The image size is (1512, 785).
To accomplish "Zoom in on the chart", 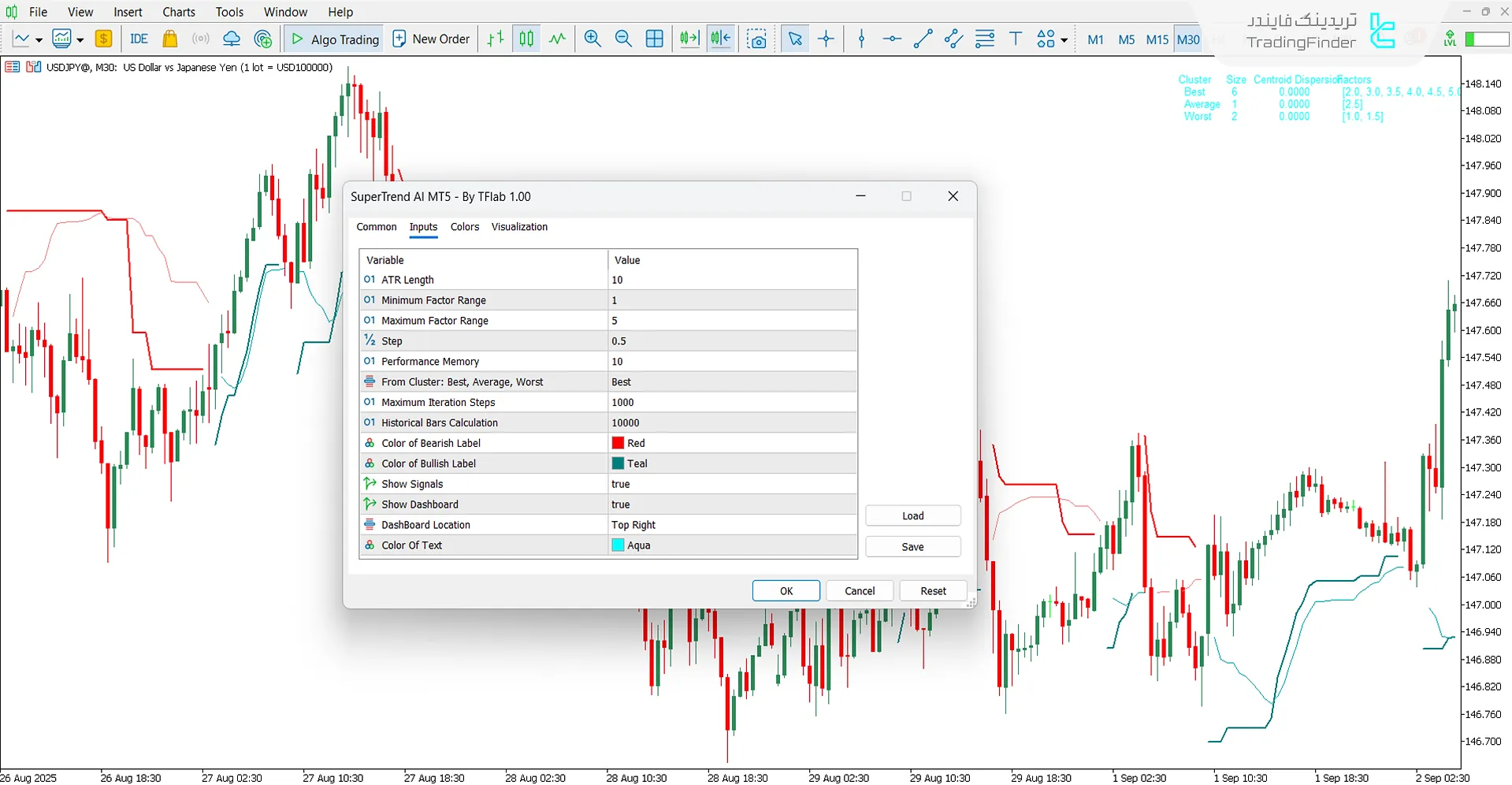I will pos(593,39).
